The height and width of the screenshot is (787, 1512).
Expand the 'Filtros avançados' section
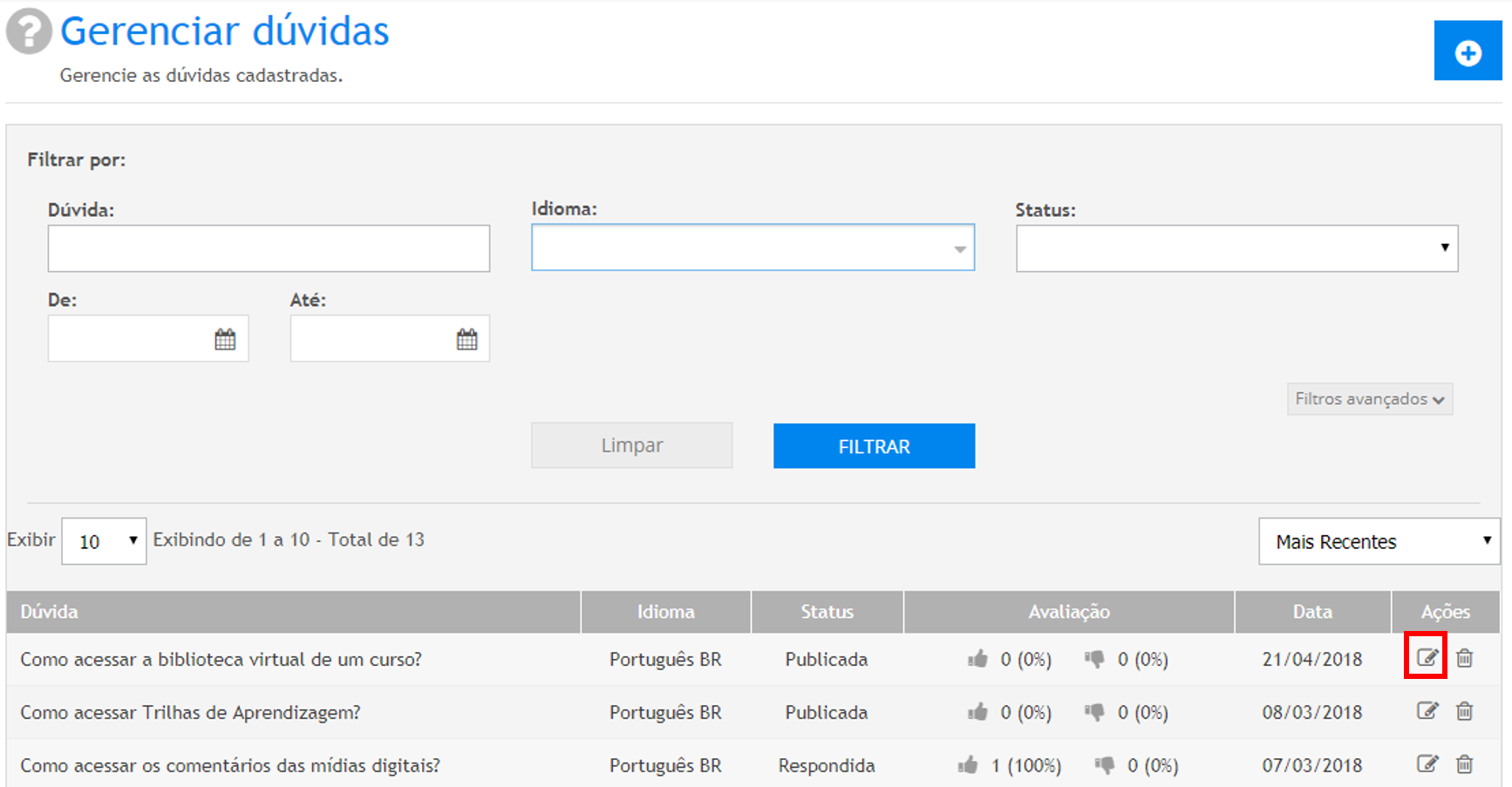pos(1369,399)
